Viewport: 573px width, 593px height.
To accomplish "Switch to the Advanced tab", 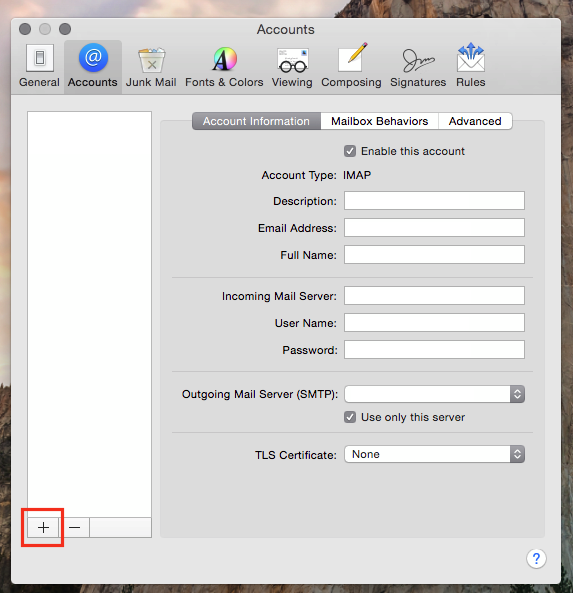I will click(475, 121).
